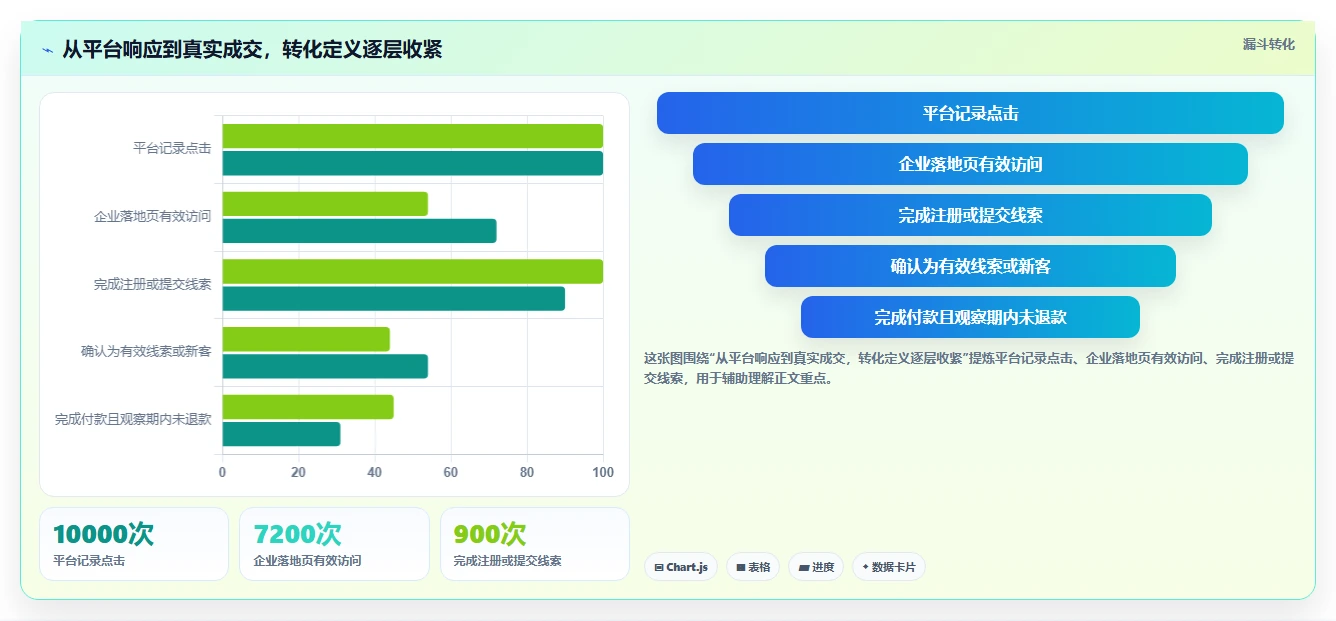Click the x-axis tick 0
1336x621 pixels.
pyautogui.click(x=222, y=472)
